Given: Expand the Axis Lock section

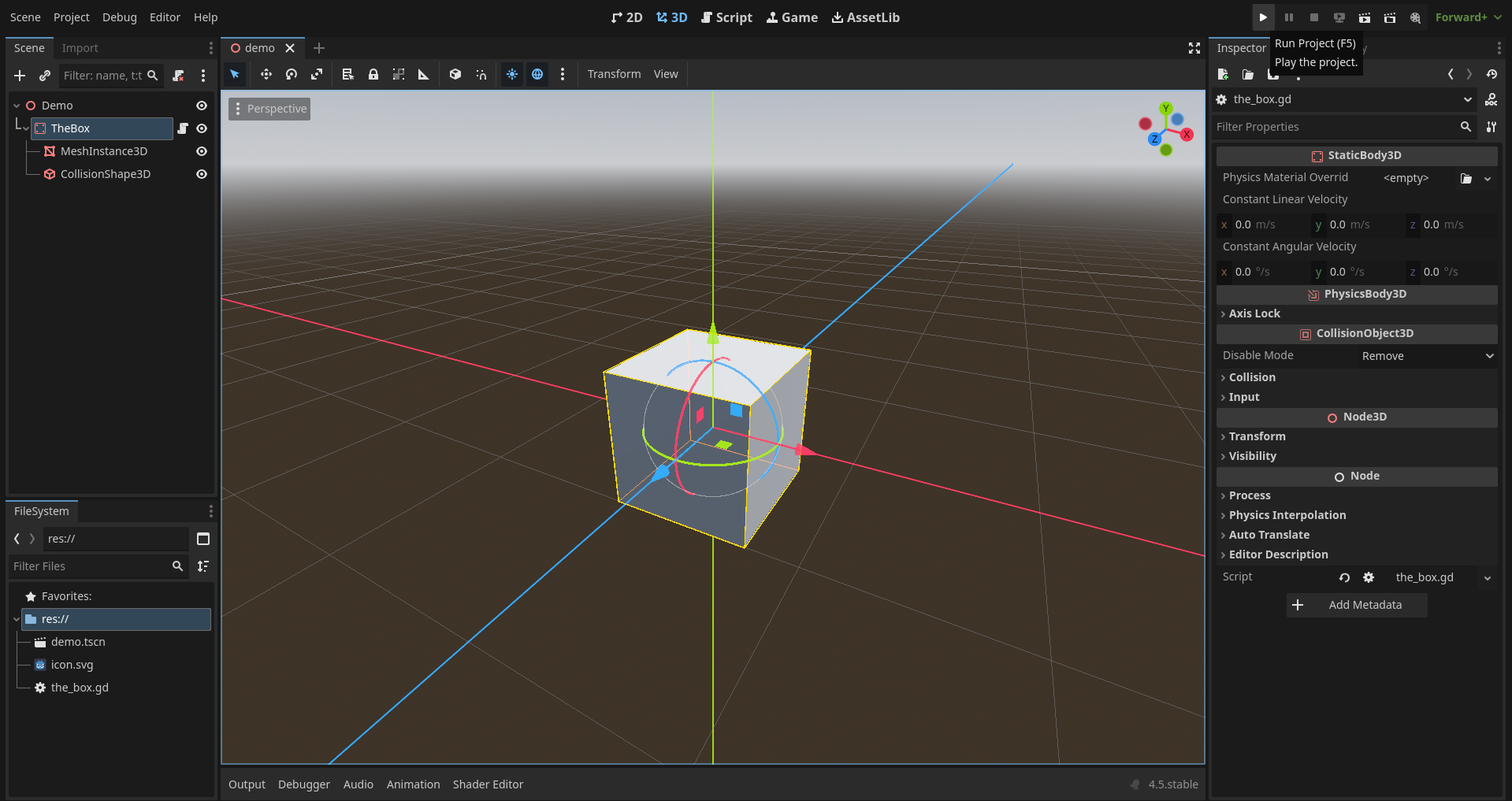Looking at the screenshot, I should click(1254, 313).
